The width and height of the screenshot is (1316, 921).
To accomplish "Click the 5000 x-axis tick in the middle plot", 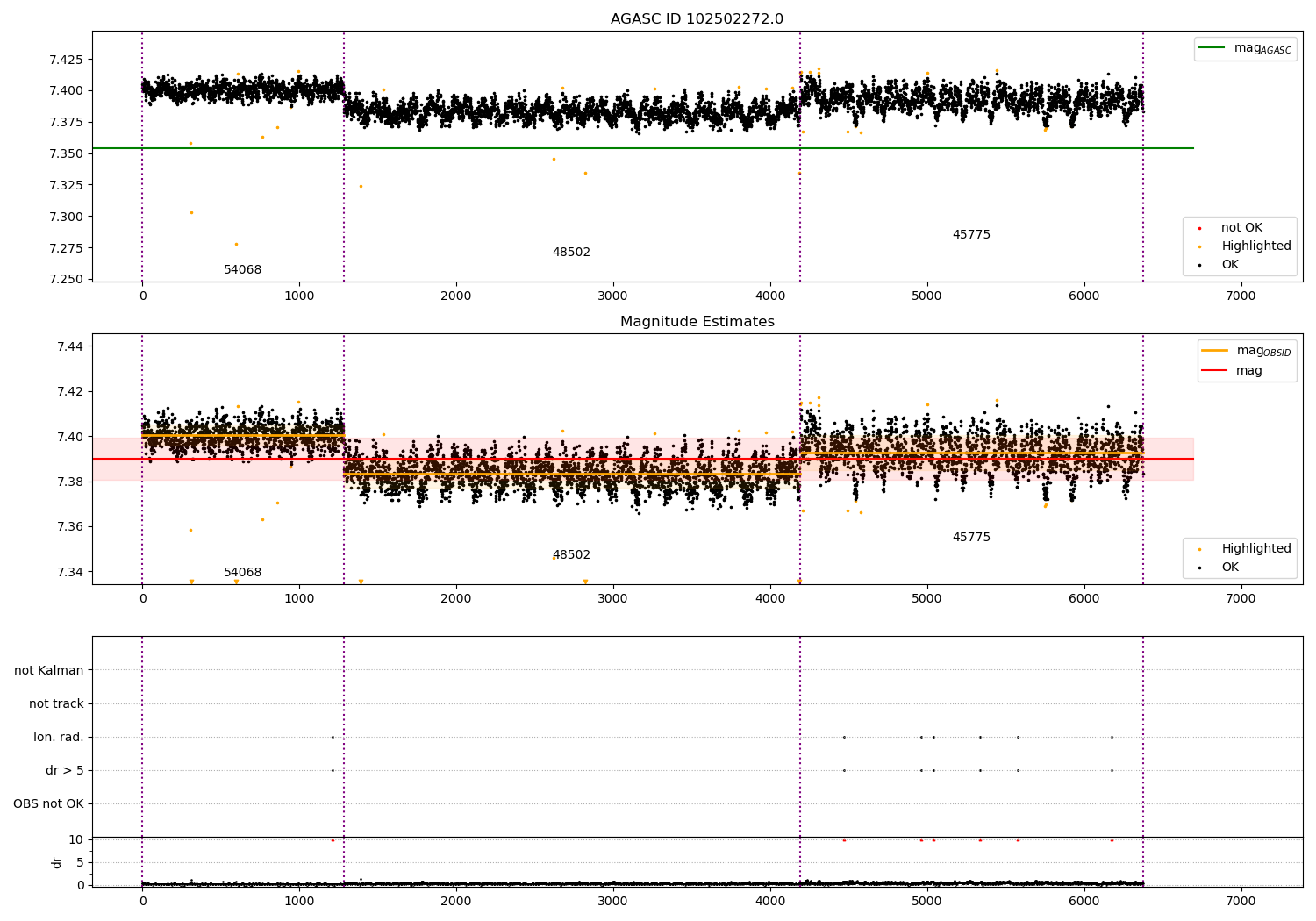I will 927,599.
